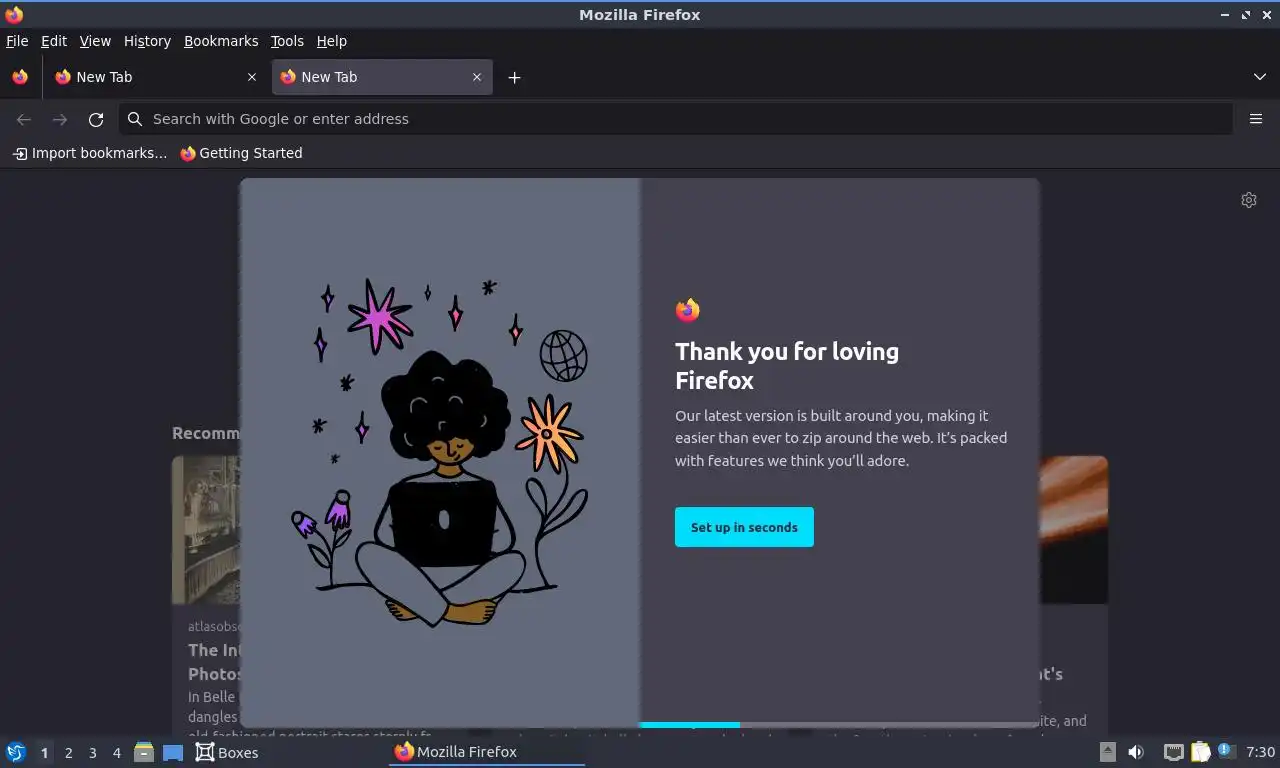Viewport: 1280px width, 768px height.
Task: Go forward one page
Action: 60,119
